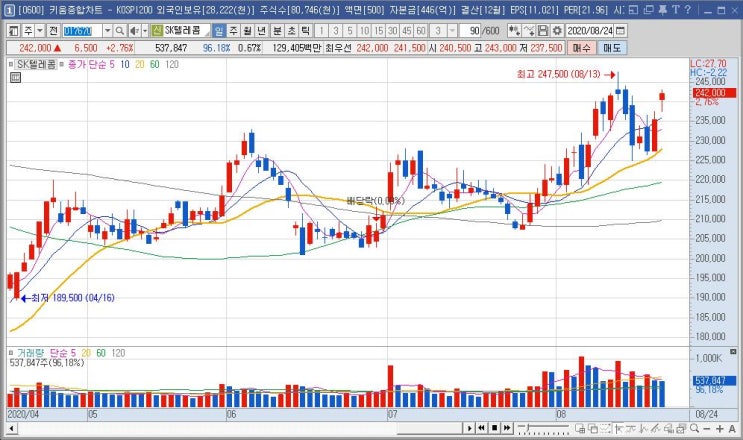The height and width of the screenshot is (440, 743).
Task: Click the pin window icon in title bar
Action: (663, 9)
